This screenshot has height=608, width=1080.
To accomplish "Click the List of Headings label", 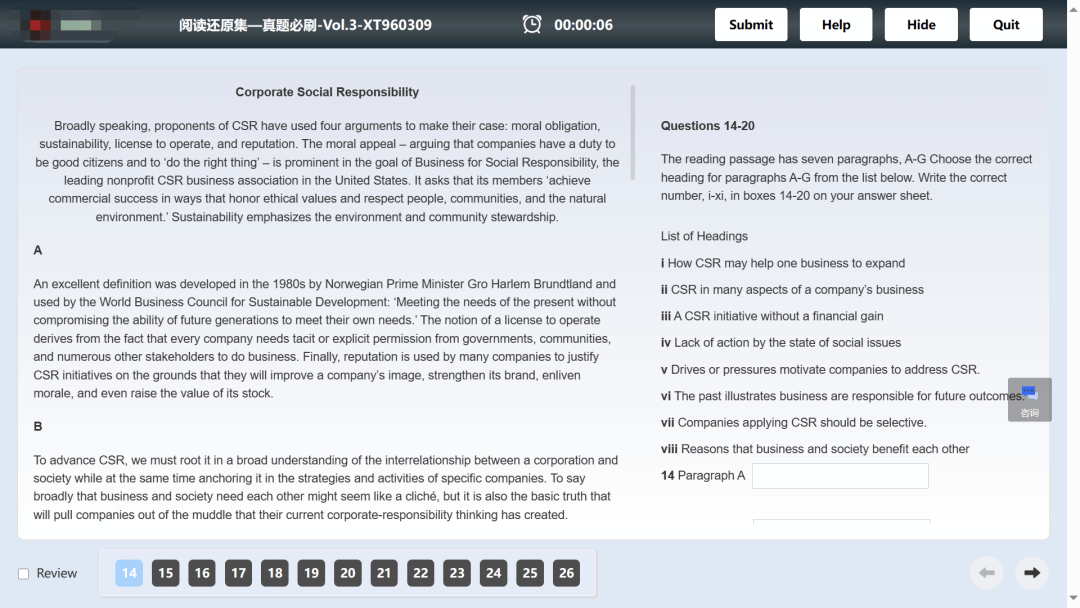I will coord(704,236).
